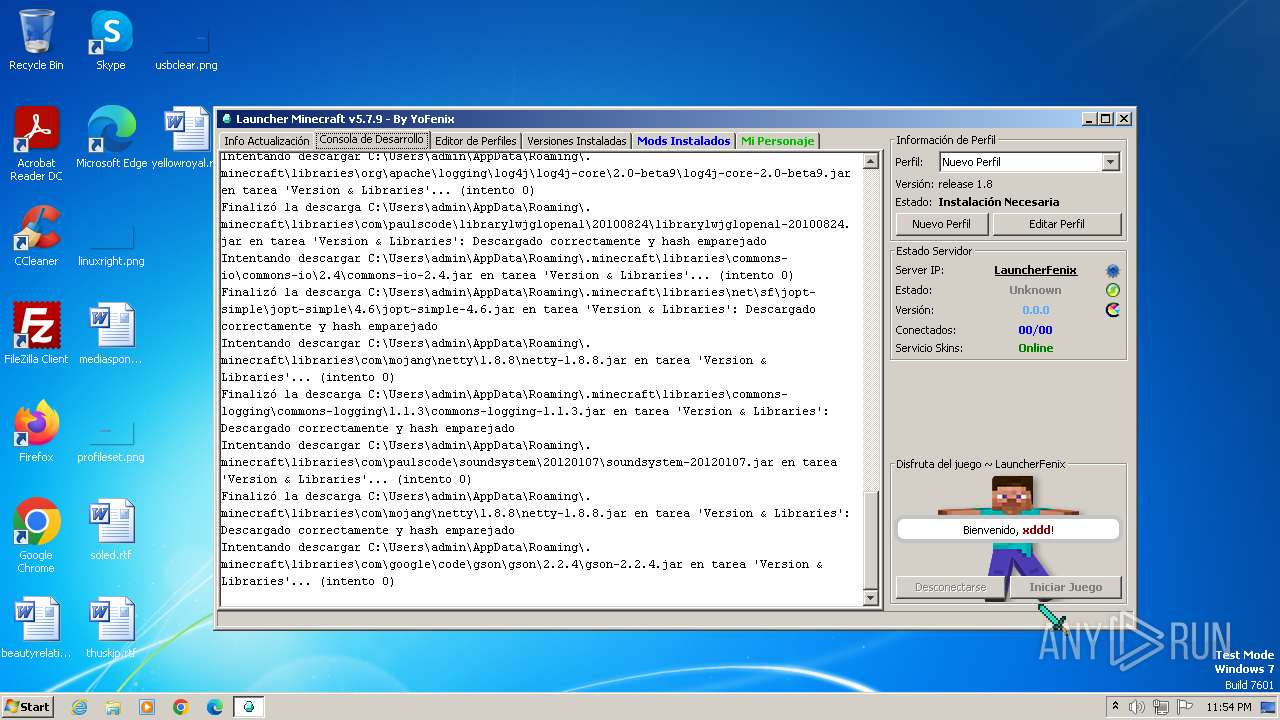The image size is (1280, 720).
Task: Open Mods Instalados tab
Action: pyautogui.click(x=683, y=141)
